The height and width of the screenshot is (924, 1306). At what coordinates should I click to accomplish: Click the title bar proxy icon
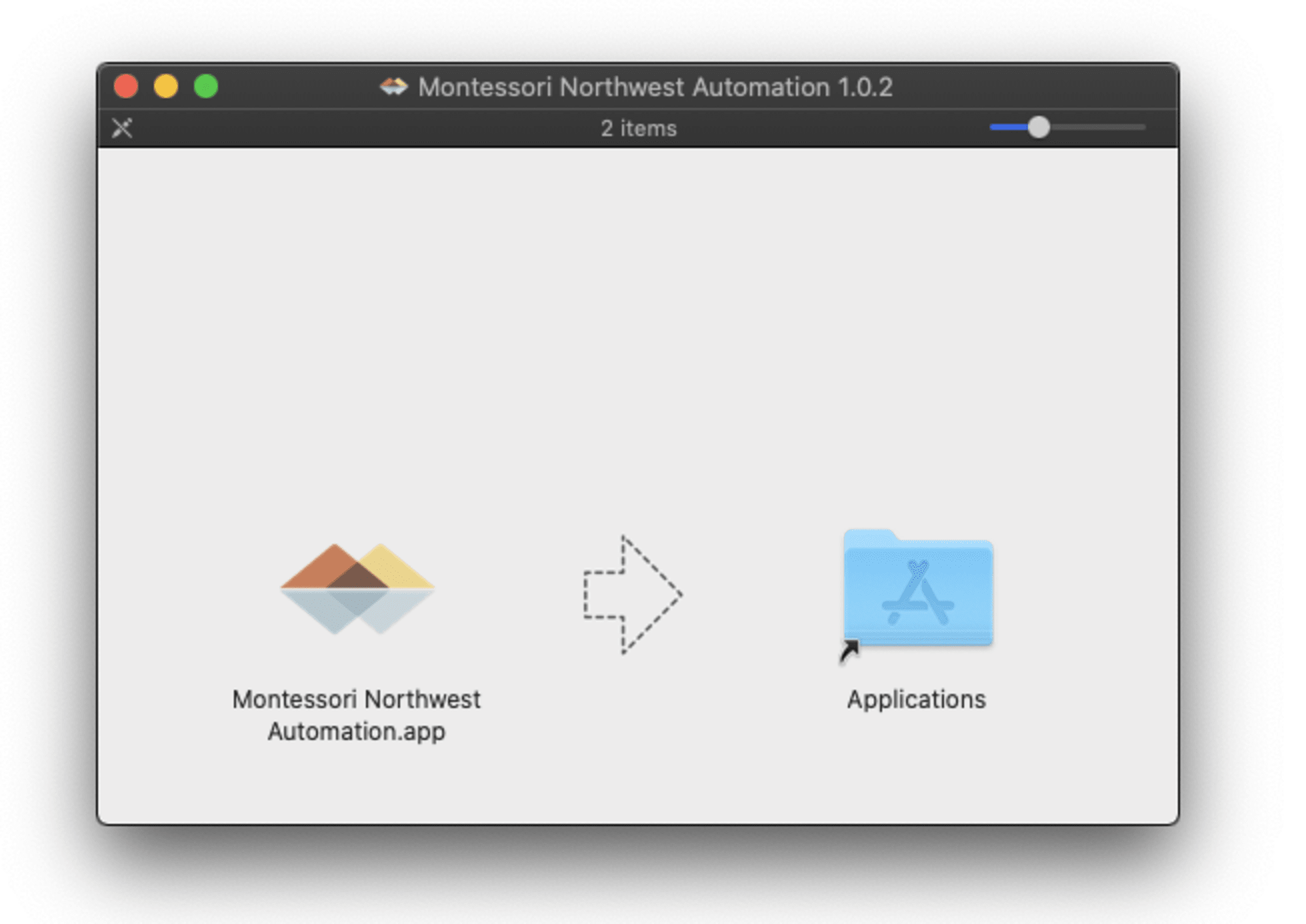point(394,87)
